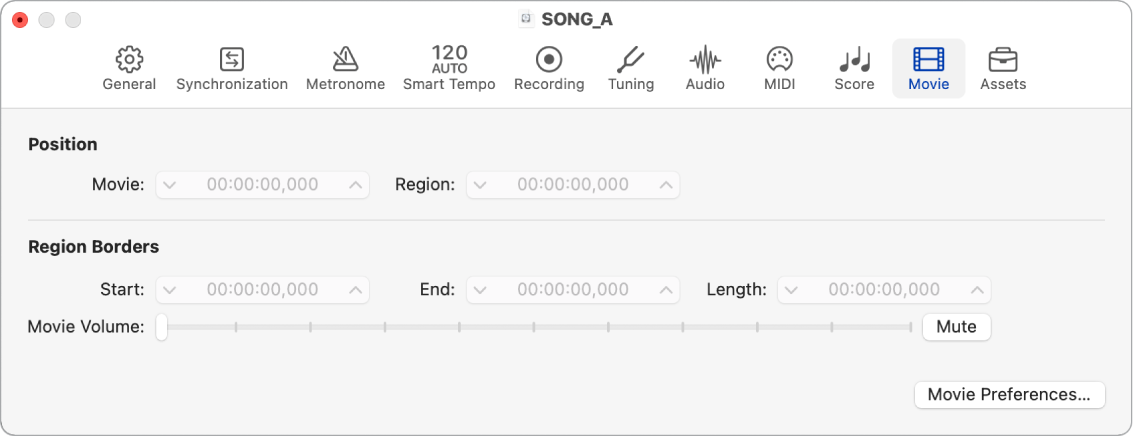Click the Movie position timecode field
This screenshot has width=1134, height=436.
[x=262, y=185]
